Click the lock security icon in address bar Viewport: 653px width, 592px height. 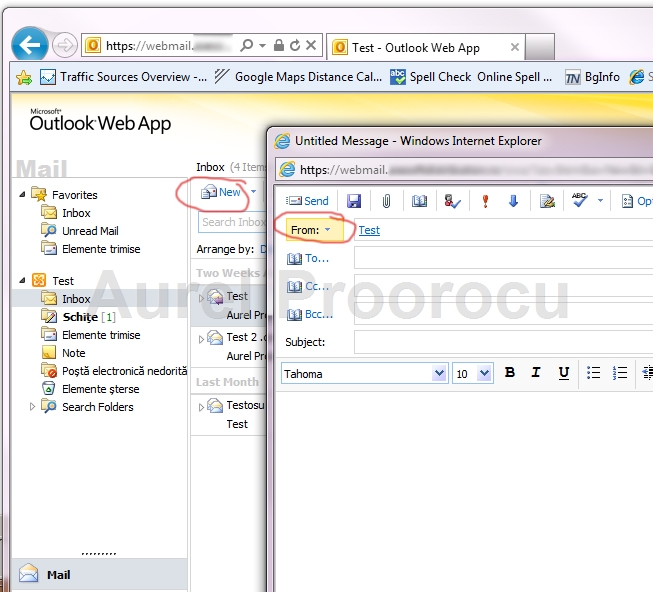point(279,45)
